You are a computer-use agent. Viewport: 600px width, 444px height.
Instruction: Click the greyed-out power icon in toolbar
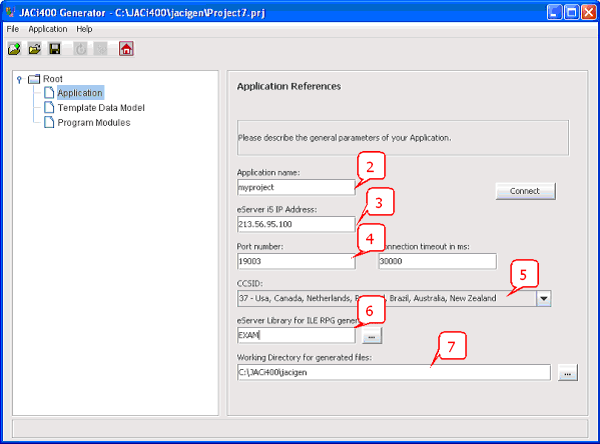[81, 48]
